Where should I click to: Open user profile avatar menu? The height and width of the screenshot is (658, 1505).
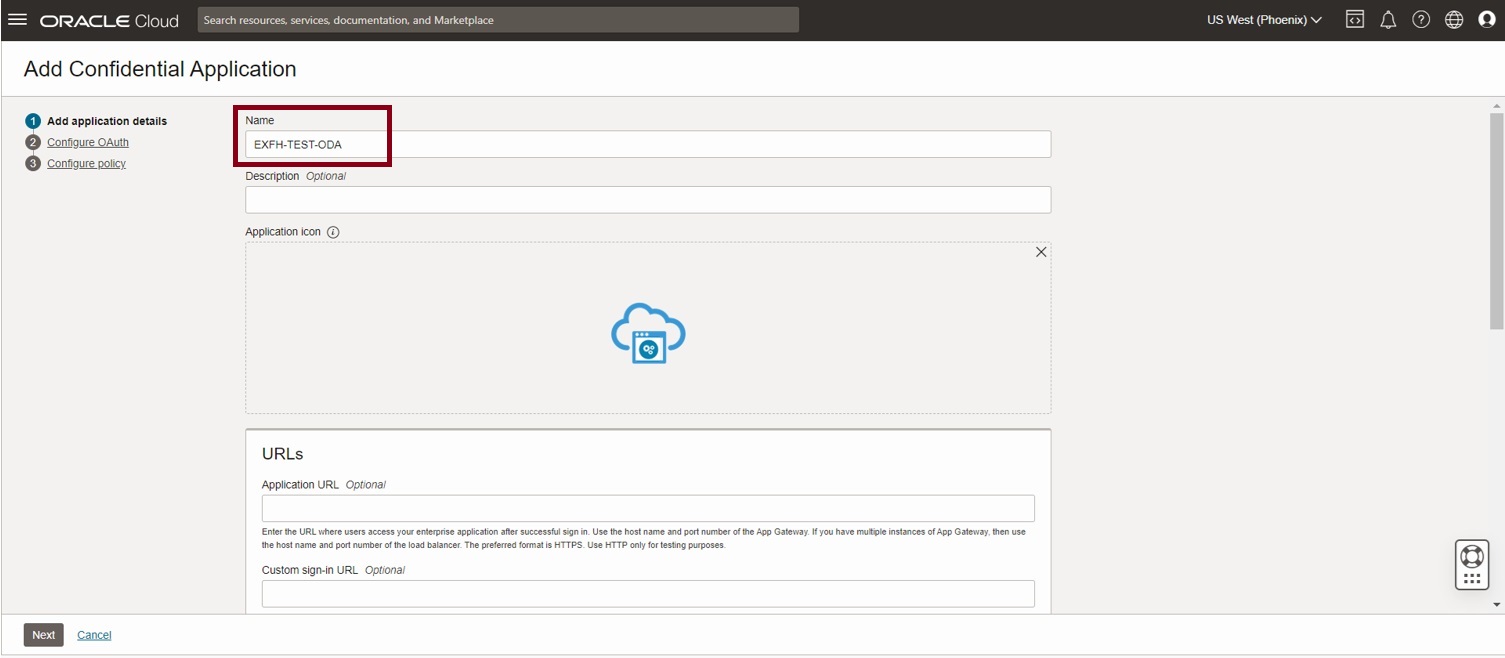(1486, 20)
